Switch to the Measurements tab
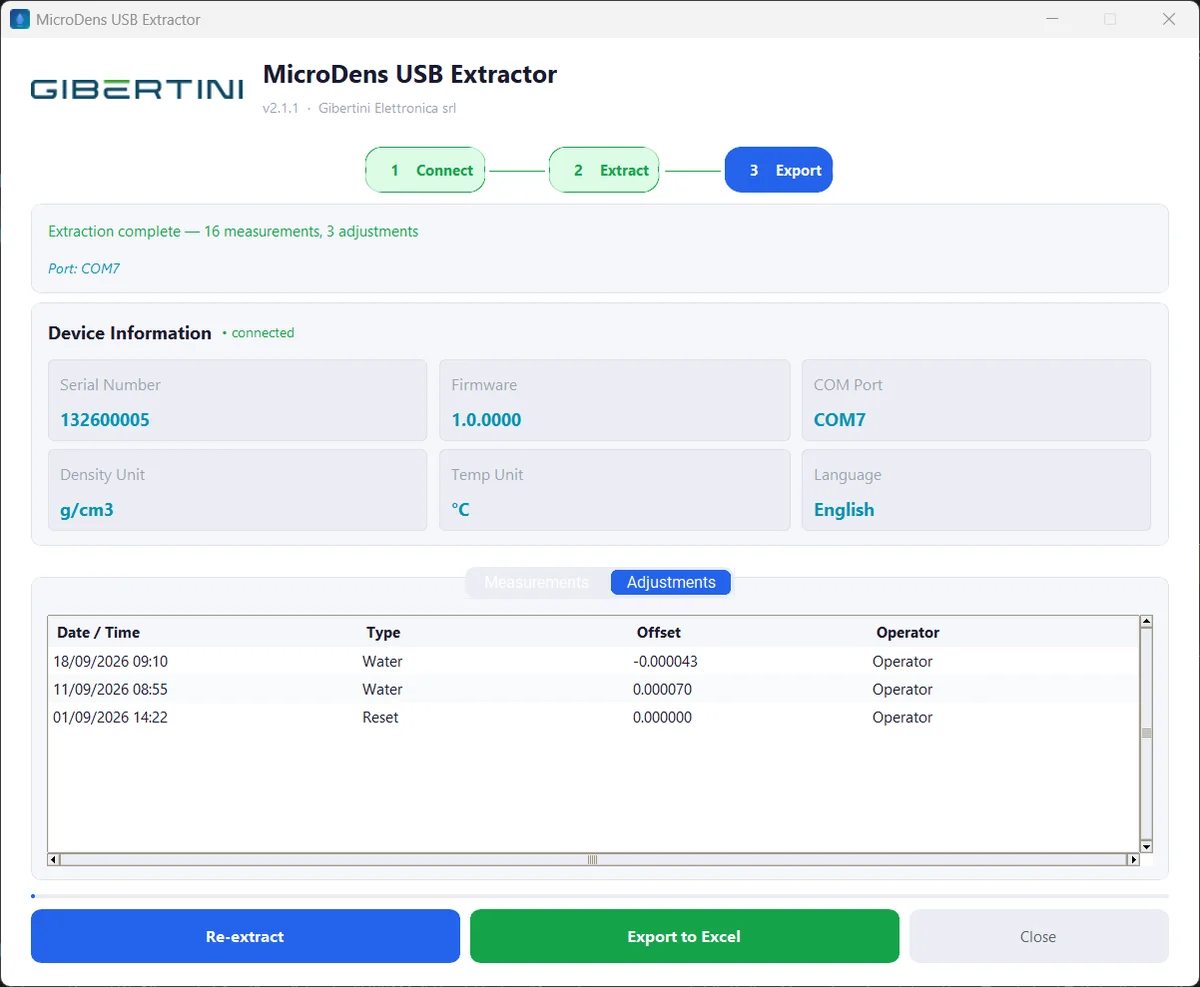This screenshot has height=987, width=1200. (537, 582)
